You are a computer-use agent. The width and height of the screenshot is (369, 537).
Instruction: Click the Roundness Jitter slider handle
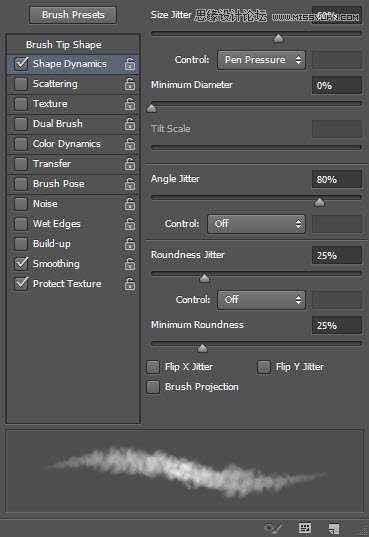coord(204,278)
